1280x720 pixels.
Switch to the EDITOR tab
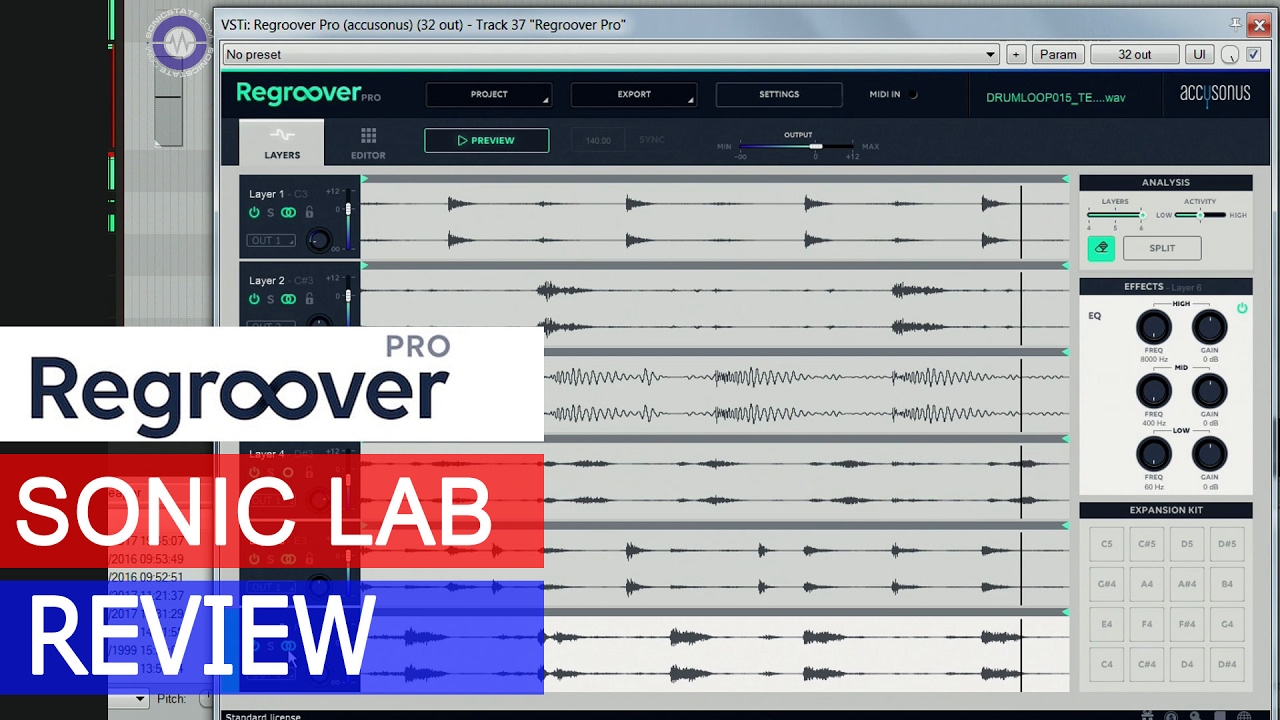click(368, 142)
